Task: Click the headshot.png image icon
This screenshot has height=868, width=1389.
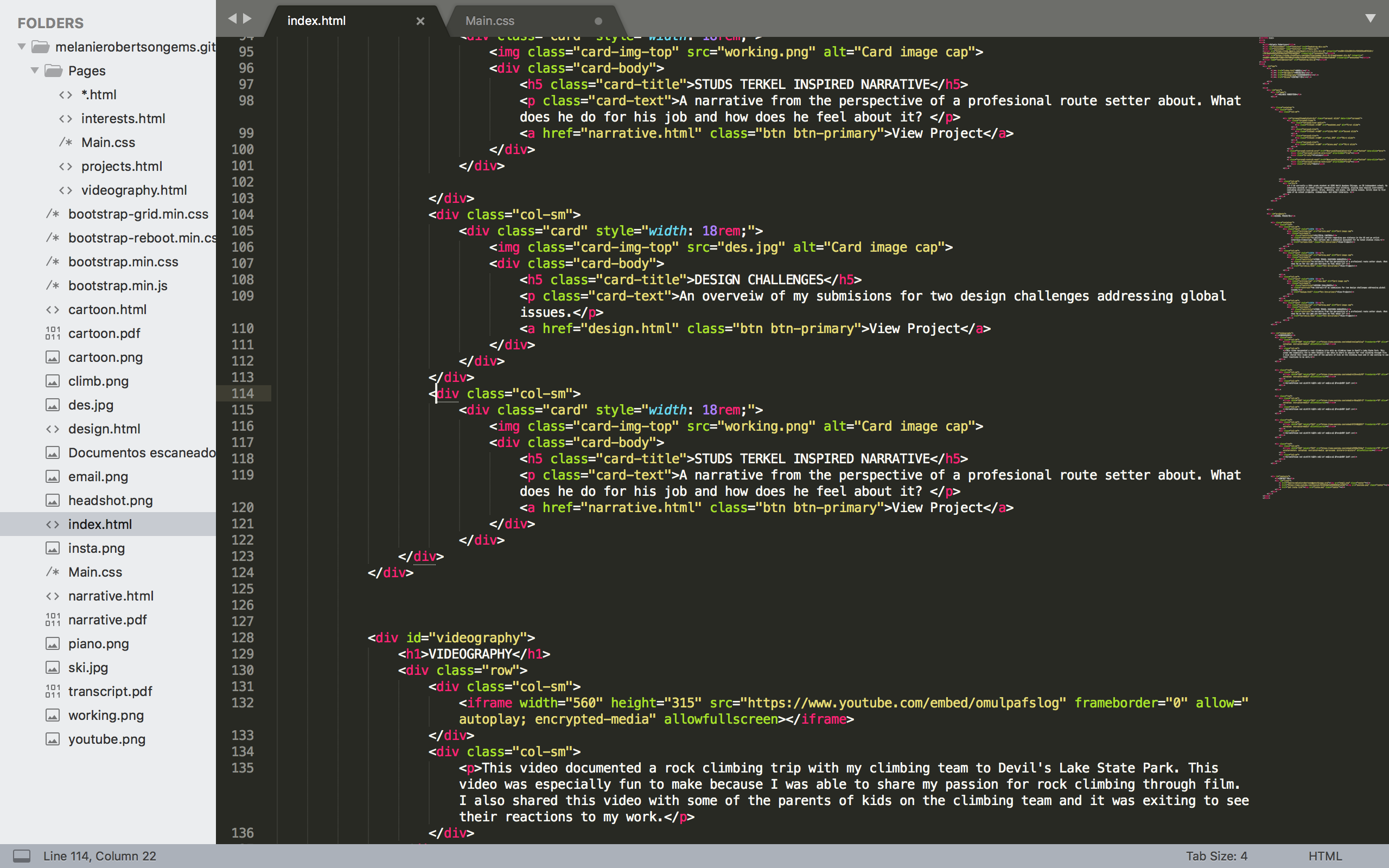Action: point(53,501)
